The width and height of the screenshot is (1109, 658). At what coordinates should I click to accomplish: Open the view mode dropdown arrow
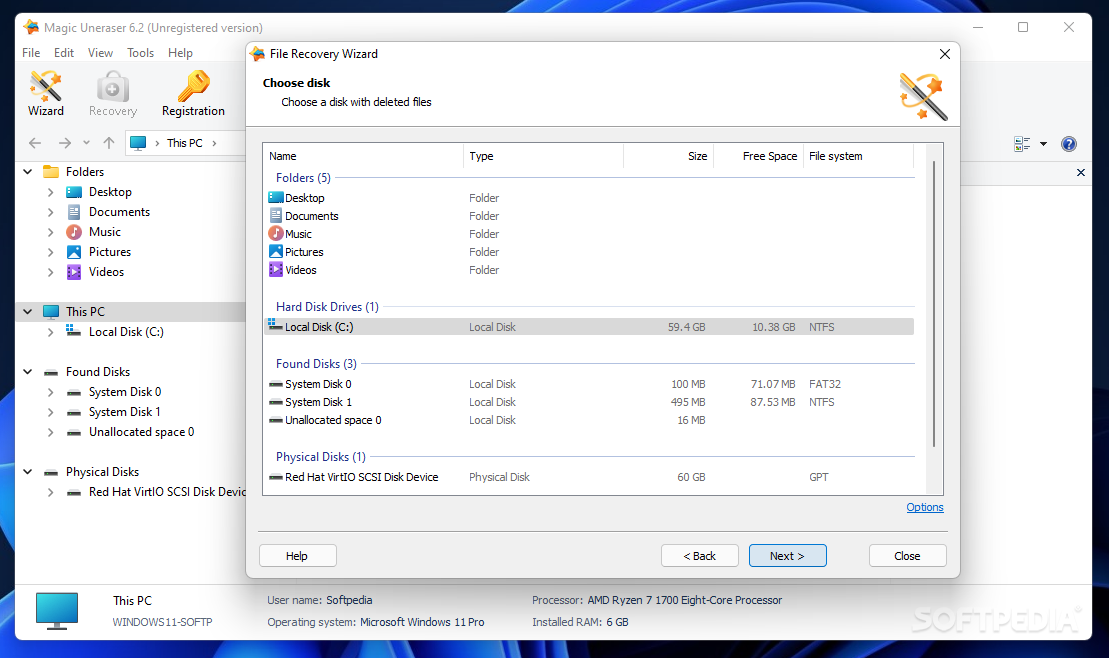(x=1043, y=144)
